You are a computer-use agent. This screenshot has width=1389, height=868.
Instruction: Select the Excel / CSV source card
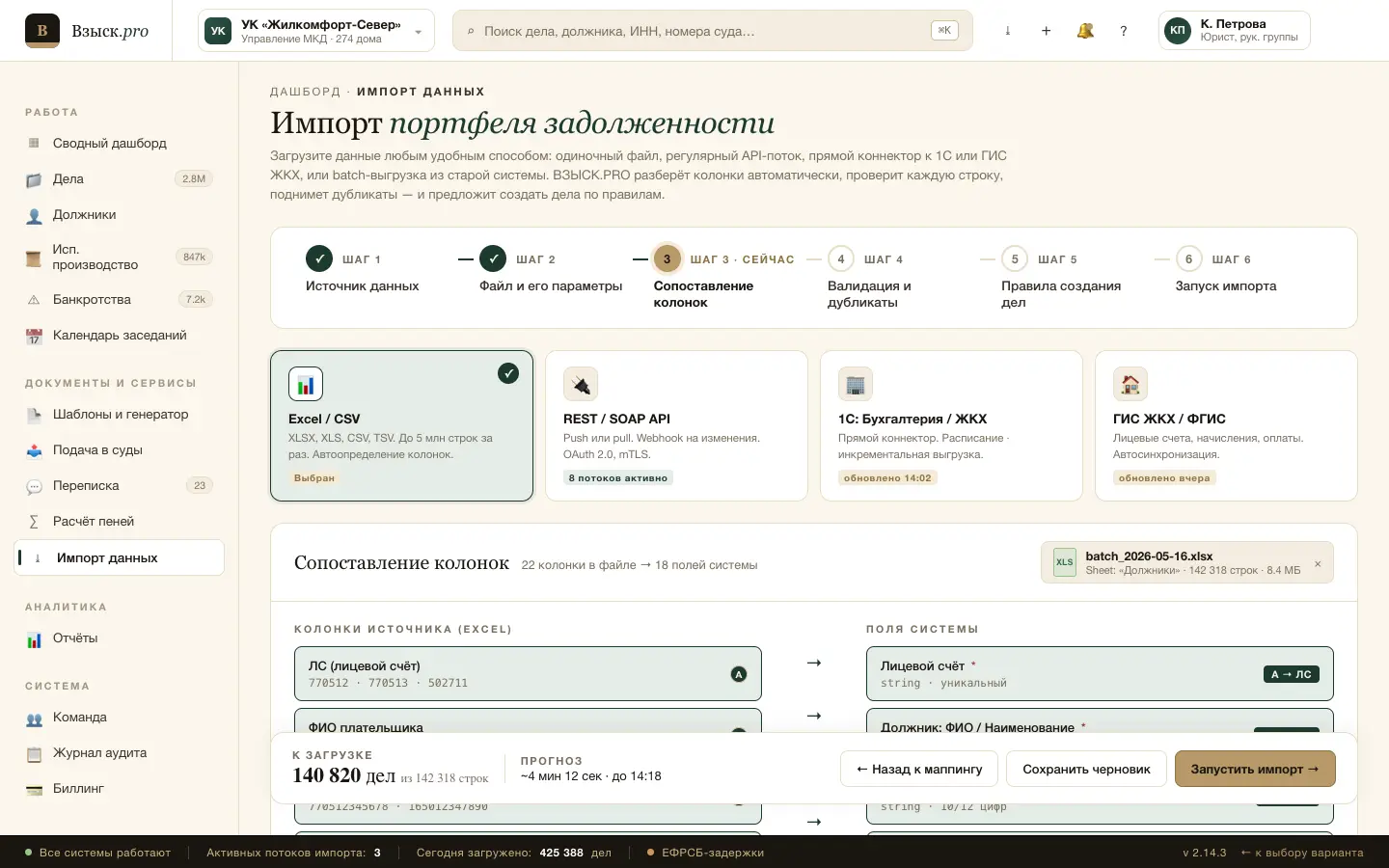click(401, 425)
